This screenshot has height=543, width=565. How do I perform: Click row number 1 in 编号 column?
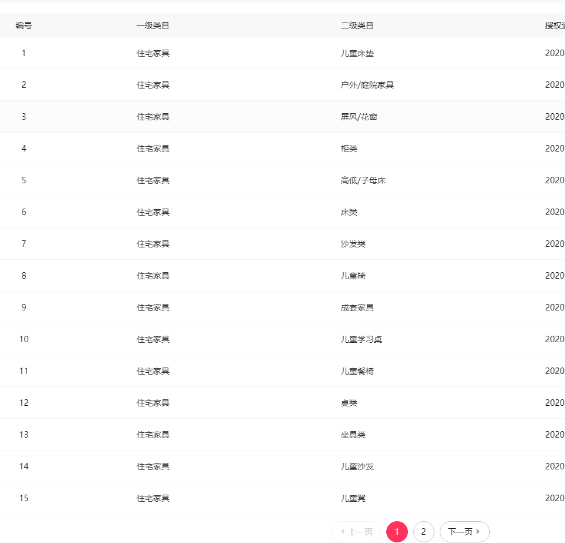(x=24, y=53)
